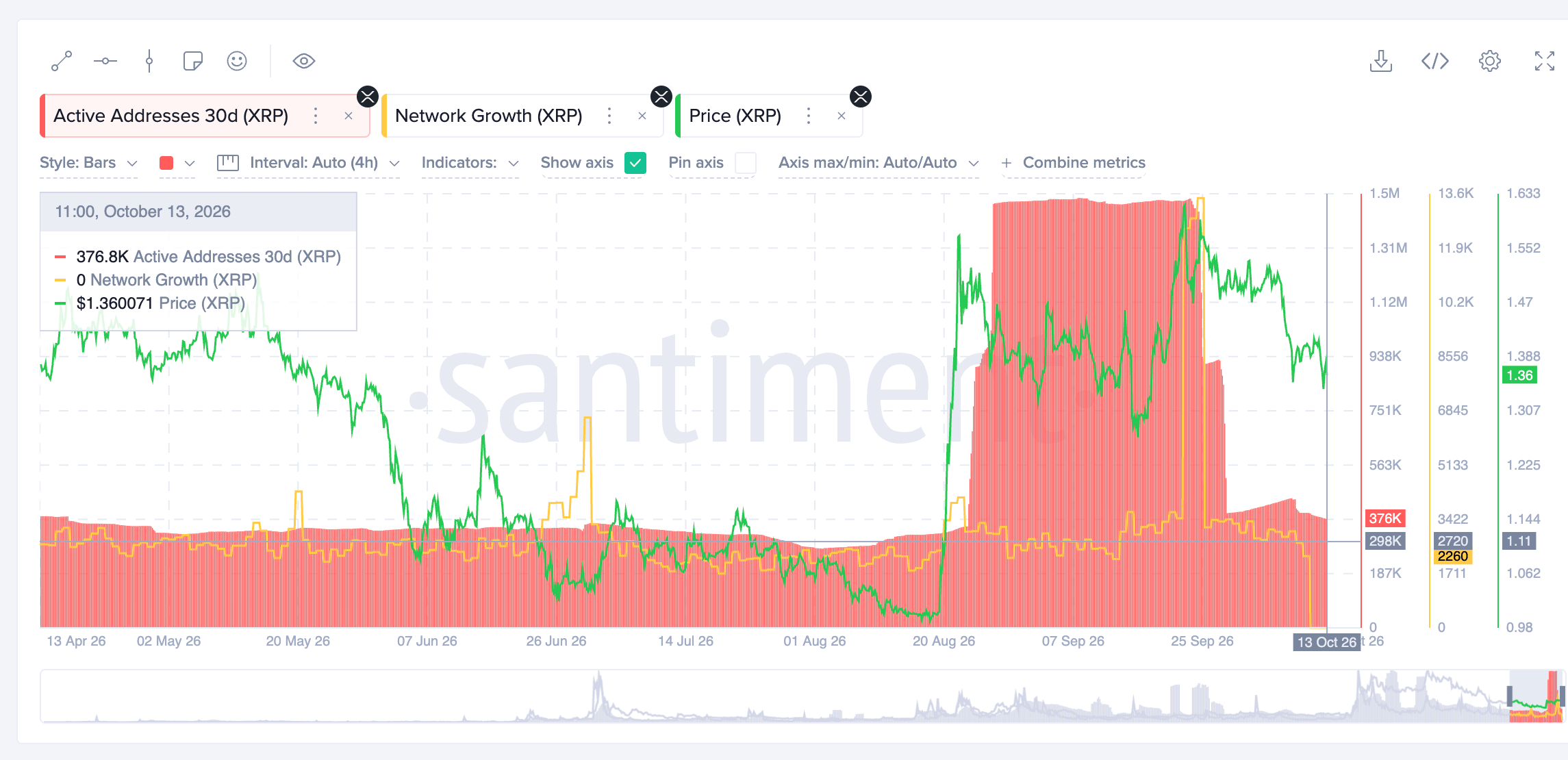The image size is (1568, 760).
Task: Remove Price (XRP) metric with black X
Action: [x=861, y=97]
